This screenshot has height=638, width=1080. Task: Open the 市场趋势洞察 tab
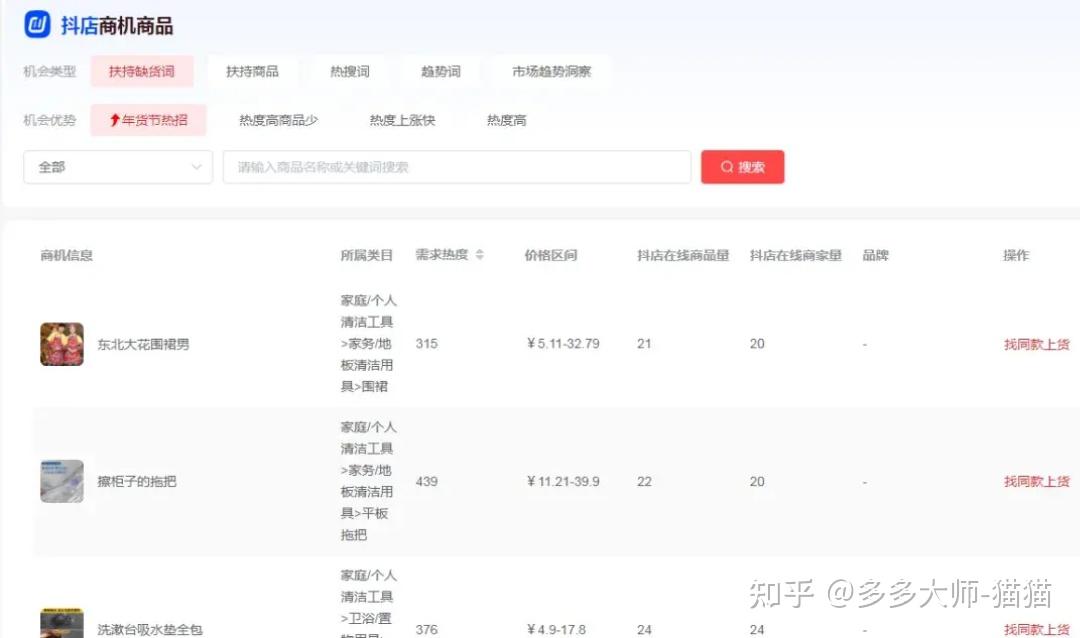coord(551,72)
